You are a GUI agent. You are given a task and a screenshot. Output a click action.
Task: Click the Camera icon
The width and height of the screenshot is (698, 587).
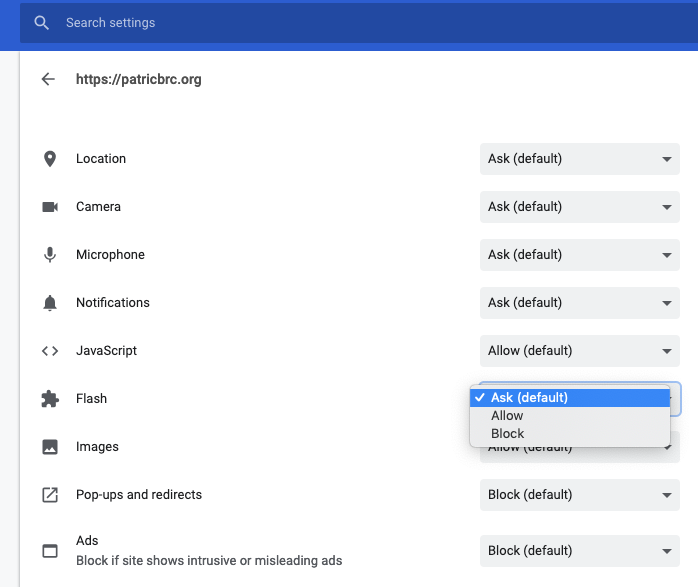tap(49, 207)
